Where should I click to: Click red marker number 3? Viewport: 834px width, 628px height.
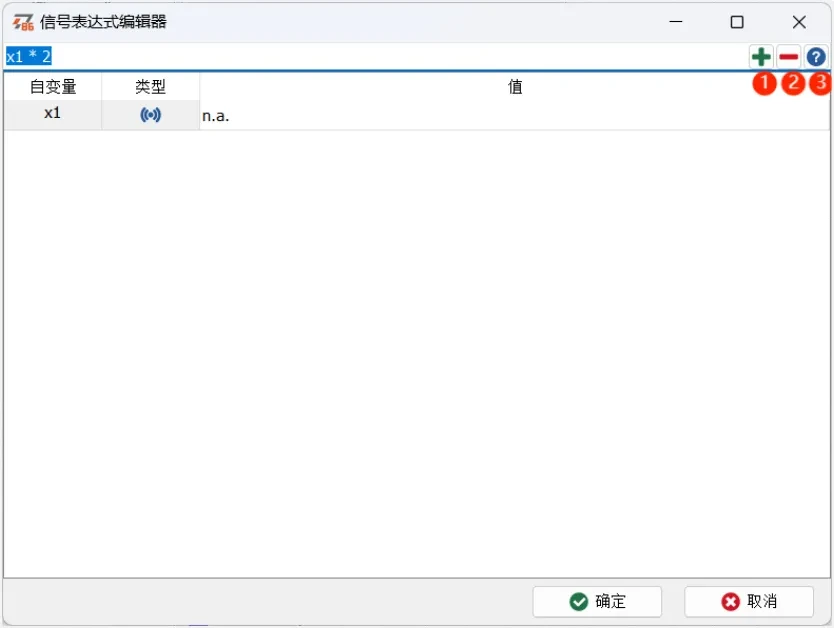pos(820,84)
